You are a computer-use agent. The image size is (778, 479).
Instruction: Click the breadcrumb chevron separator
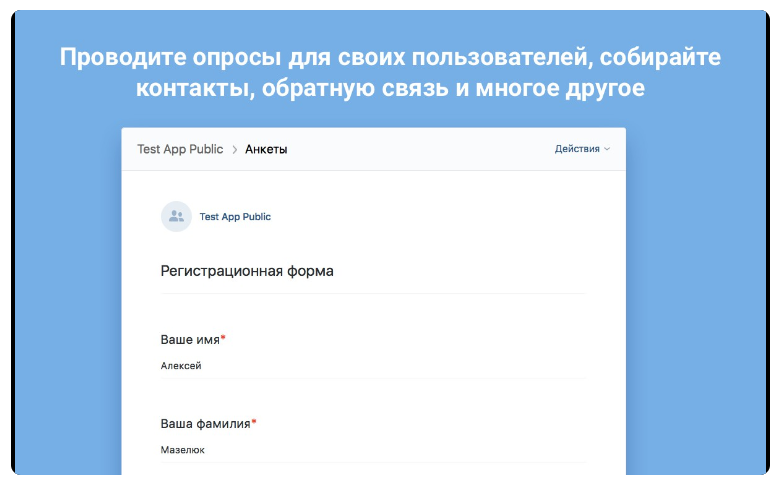pos(235,149)
